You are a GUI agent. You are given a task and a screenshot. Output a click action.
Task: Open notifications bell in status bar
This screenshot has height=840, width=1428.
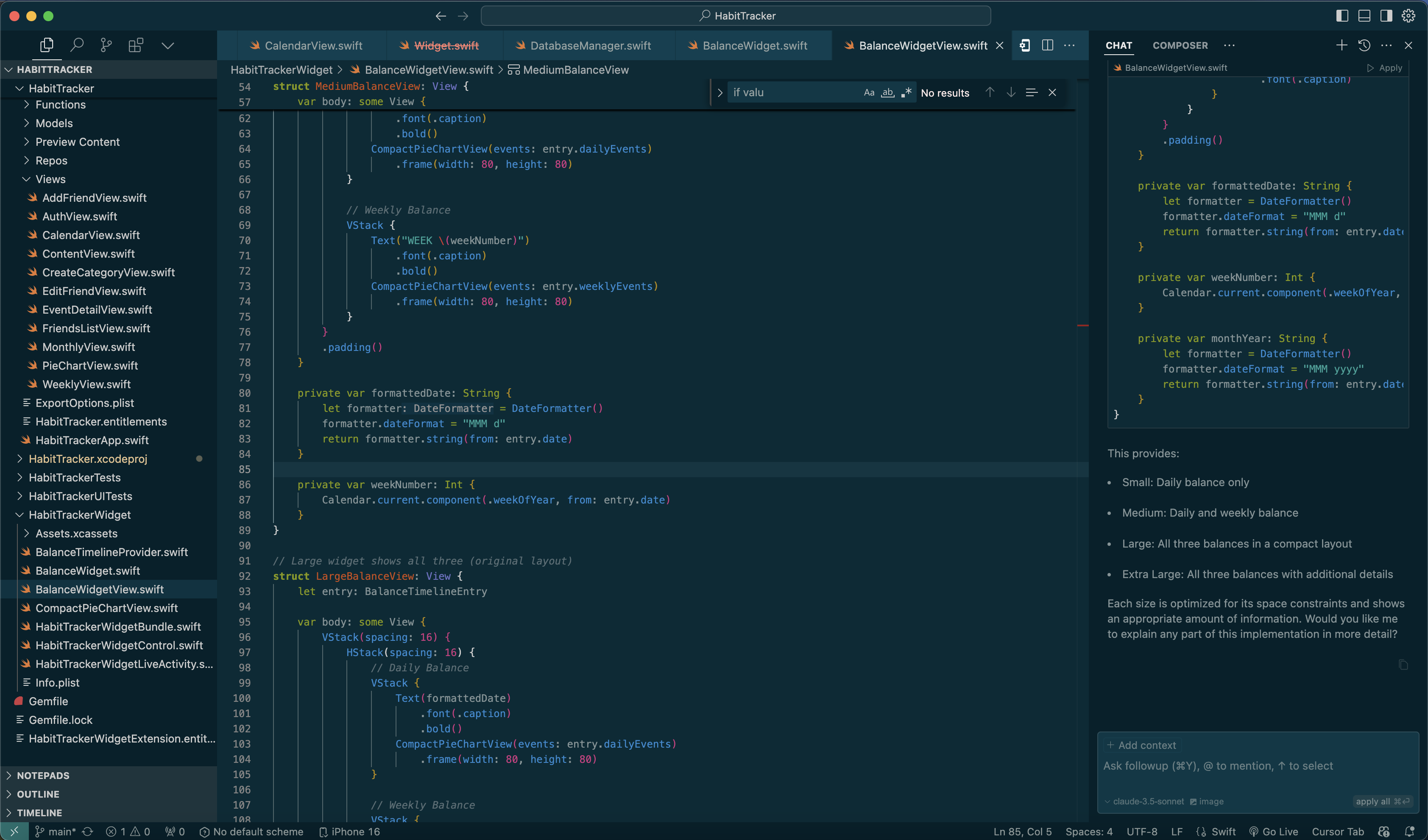pos(1409,832)
